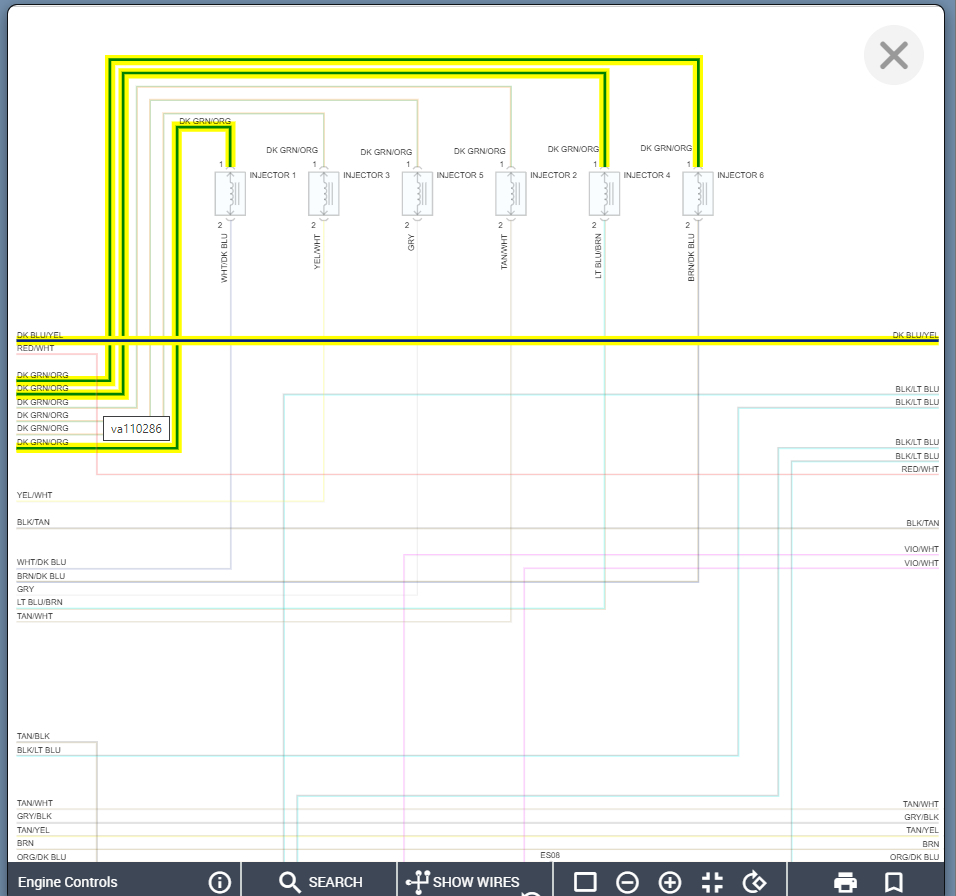Rotate the diagram using the rotate icon
Image resolution: width=956 pixels, height=896 pixels.
(x=754, y=882)
